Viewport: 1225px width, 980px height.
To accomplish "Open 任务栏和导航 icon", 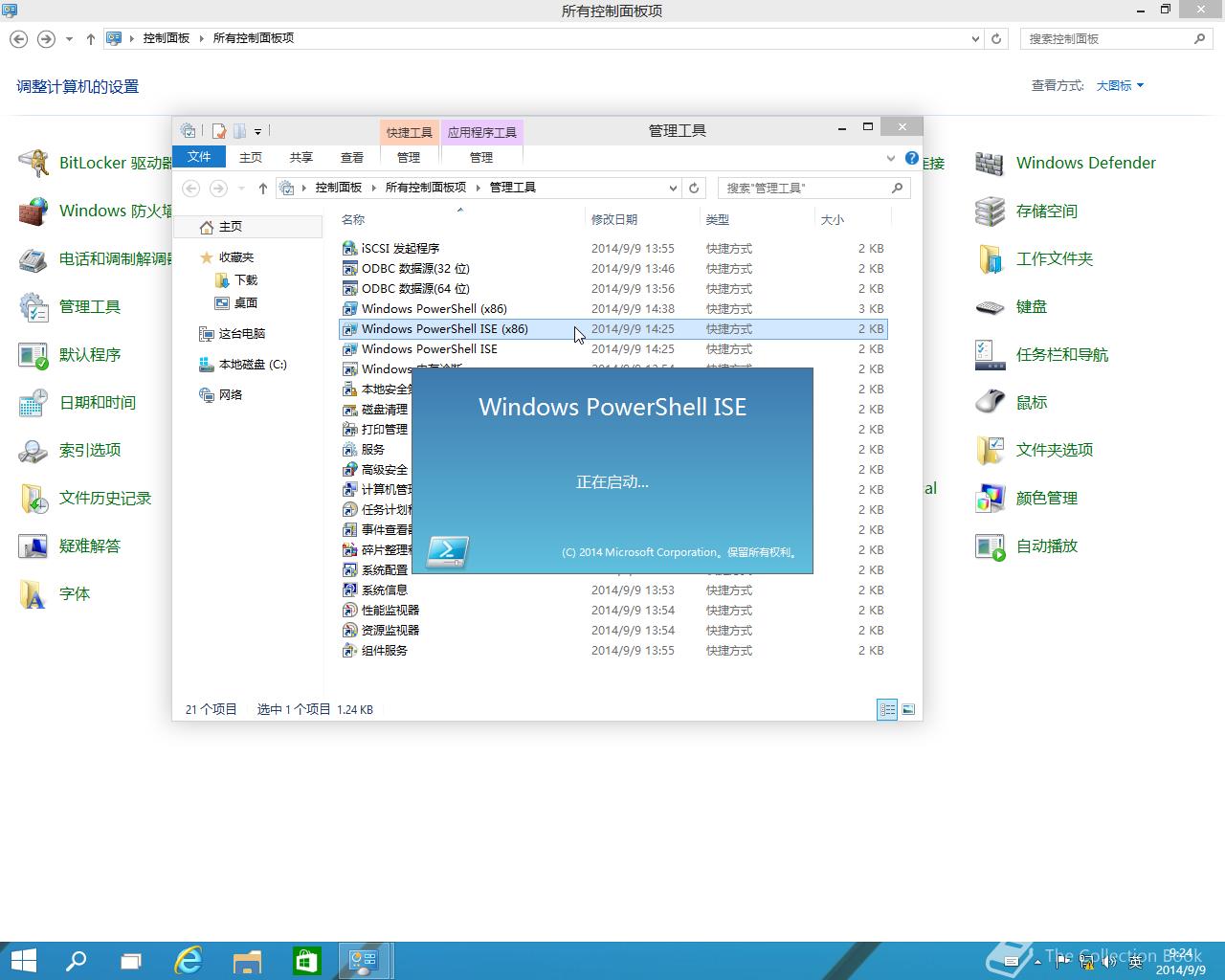I will click(990, 354).
